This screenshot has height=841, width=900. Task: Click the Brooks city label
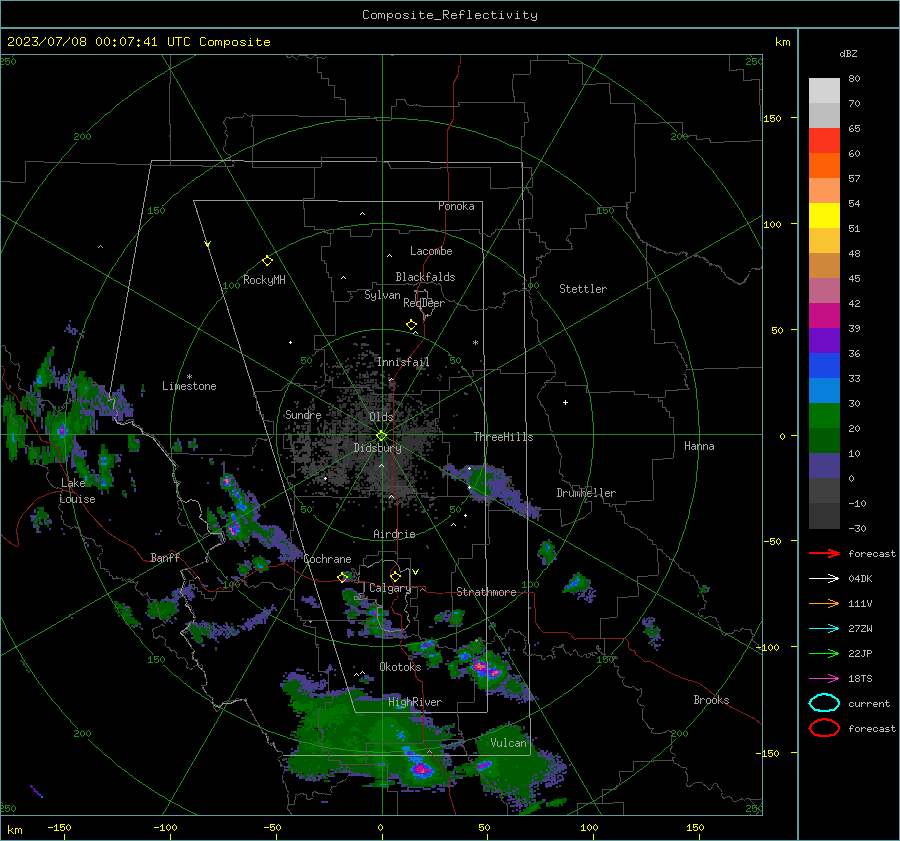711,700
